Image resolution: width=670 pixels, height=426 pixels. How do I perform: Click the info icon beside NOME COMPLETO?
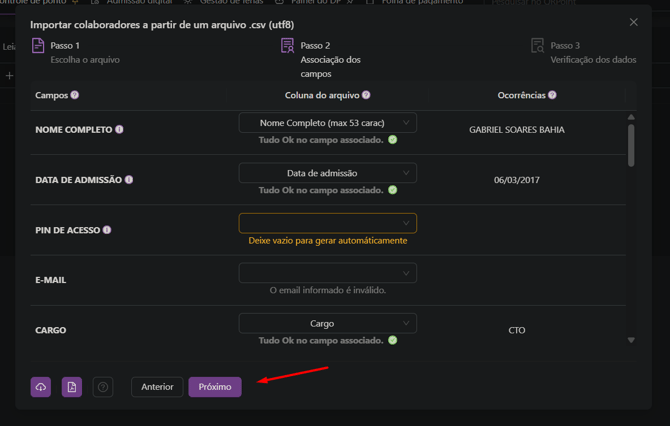click(x=120, y=130)
